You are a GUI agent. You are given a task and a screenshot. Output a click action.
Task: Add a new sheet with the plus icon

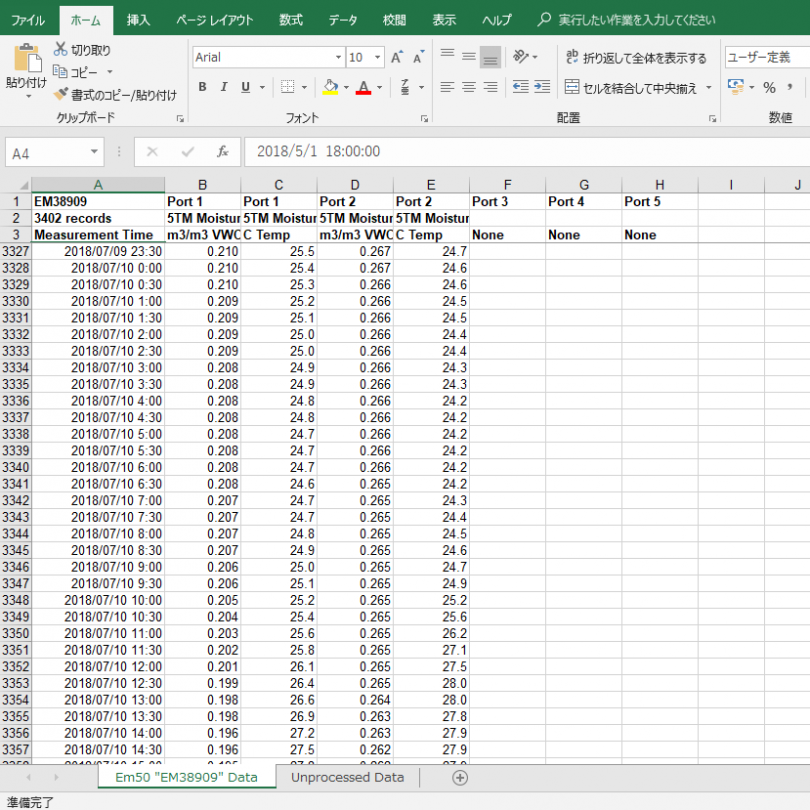coord(460,777)
